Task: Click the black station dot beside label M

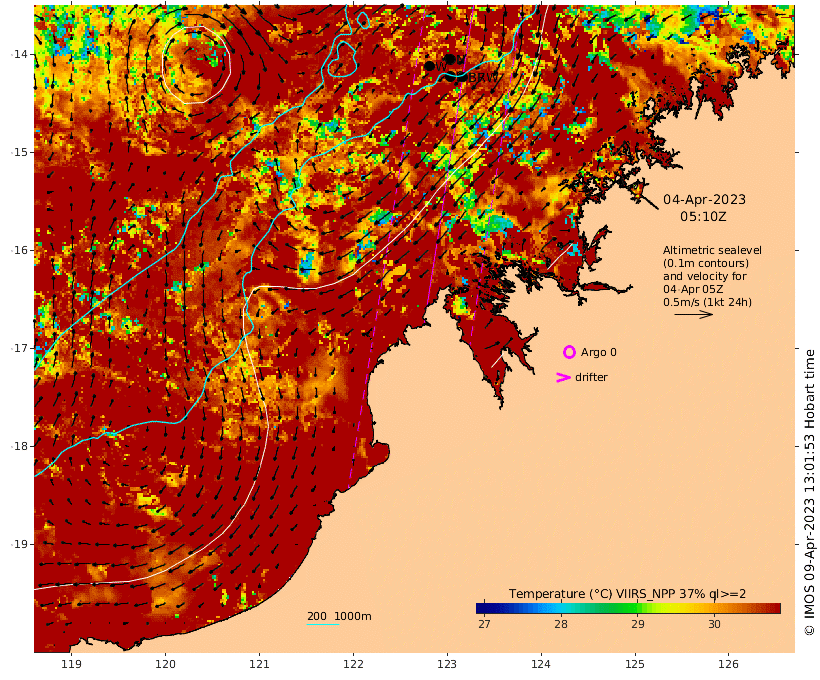Action: pyautogui.click(x=450, y=59)
